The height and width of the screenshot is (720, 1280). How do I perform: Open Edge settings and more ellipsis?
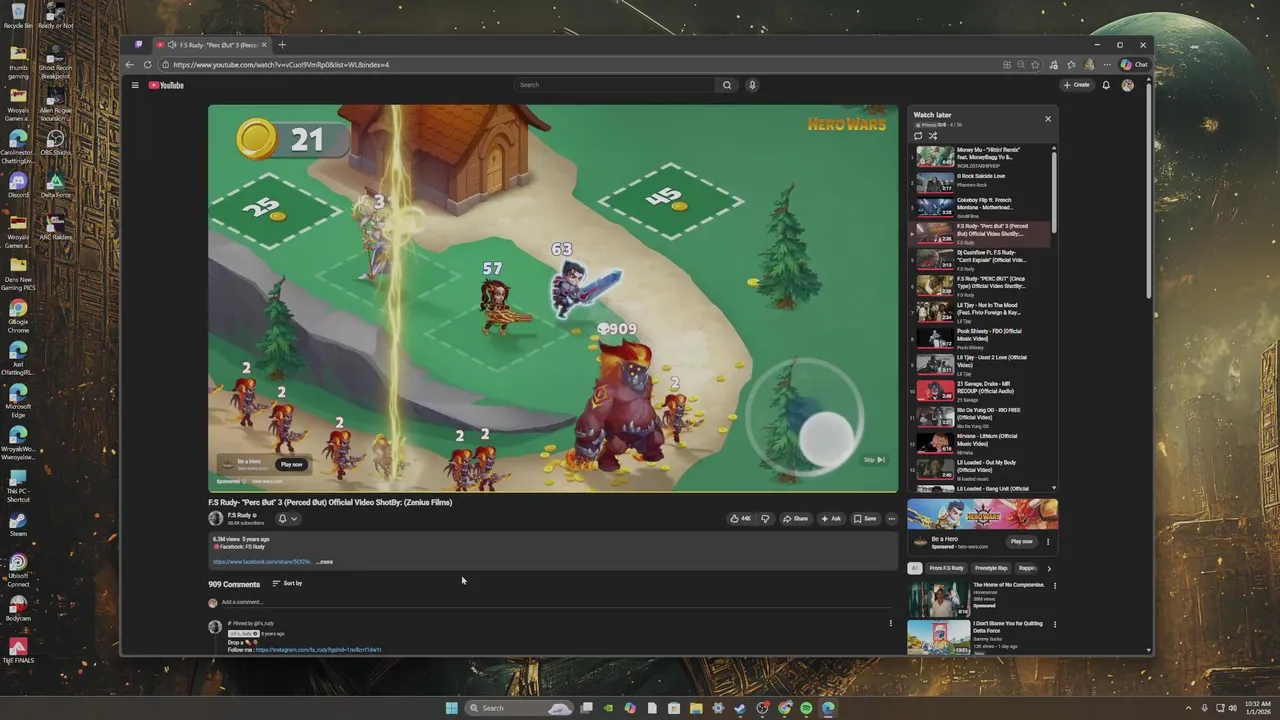(1107, 64)
